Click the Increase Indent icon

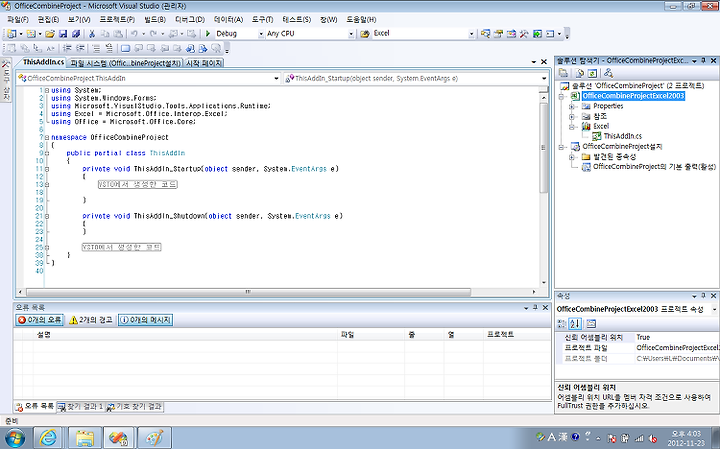pos(80,48)
